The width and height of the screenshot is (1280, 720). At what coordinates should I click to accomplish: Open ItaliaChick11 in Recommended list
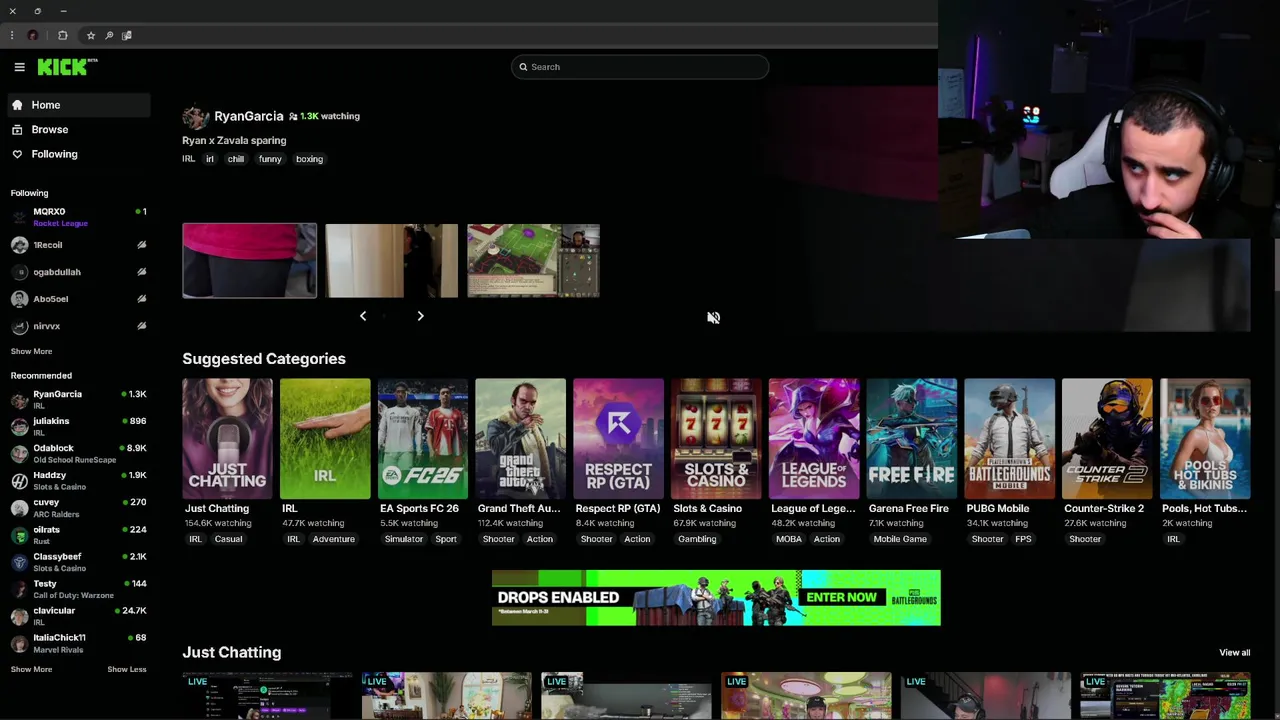tap(79, 642)
